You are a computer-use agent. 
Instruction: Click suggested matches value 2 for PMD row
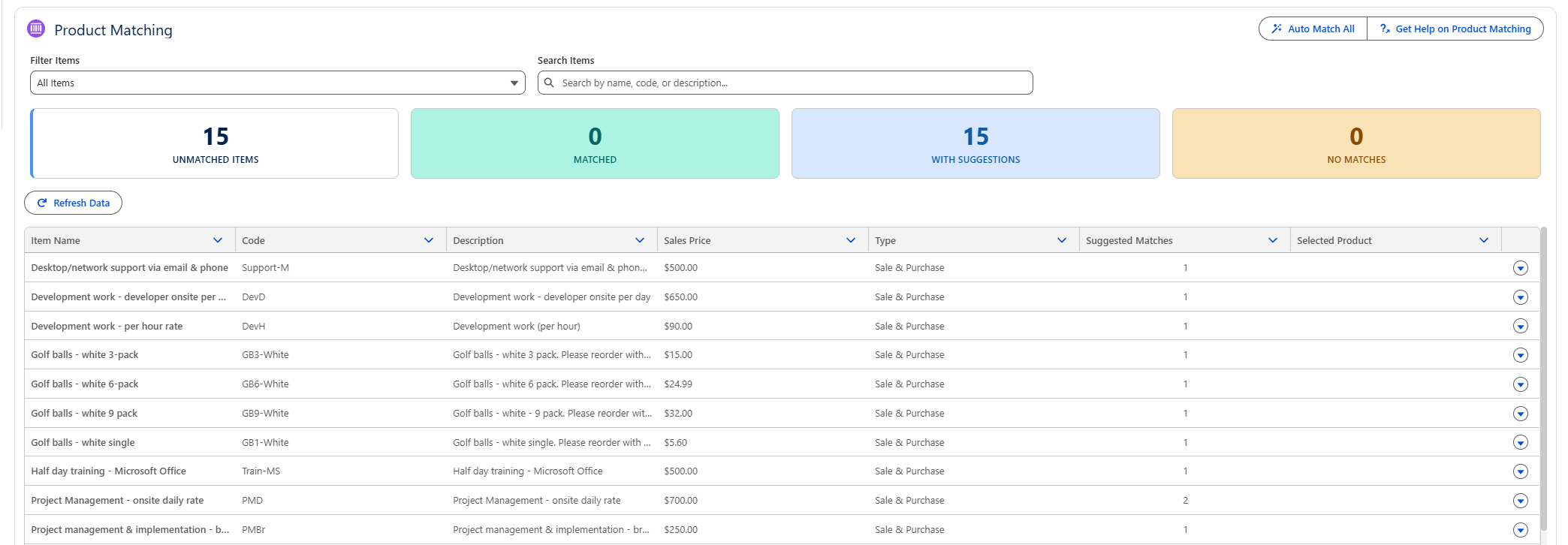(1185, 500)
